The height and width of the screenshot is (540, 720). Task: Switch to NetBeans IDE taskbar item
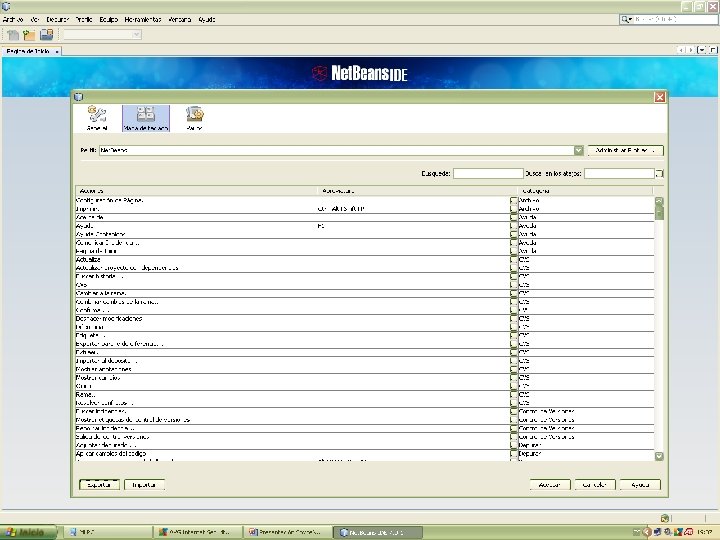[x=377, y=532]
